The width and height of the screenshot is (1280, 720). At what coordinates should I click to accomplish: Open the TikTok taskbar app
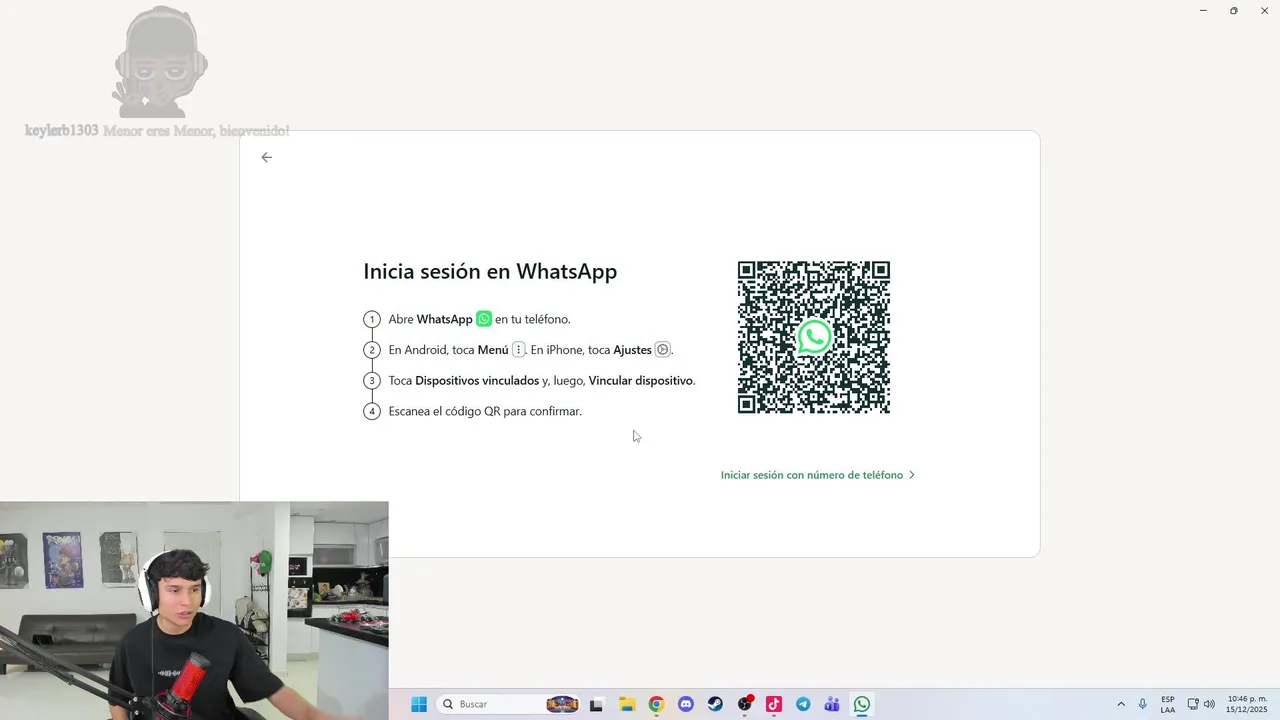click(774, 704)
